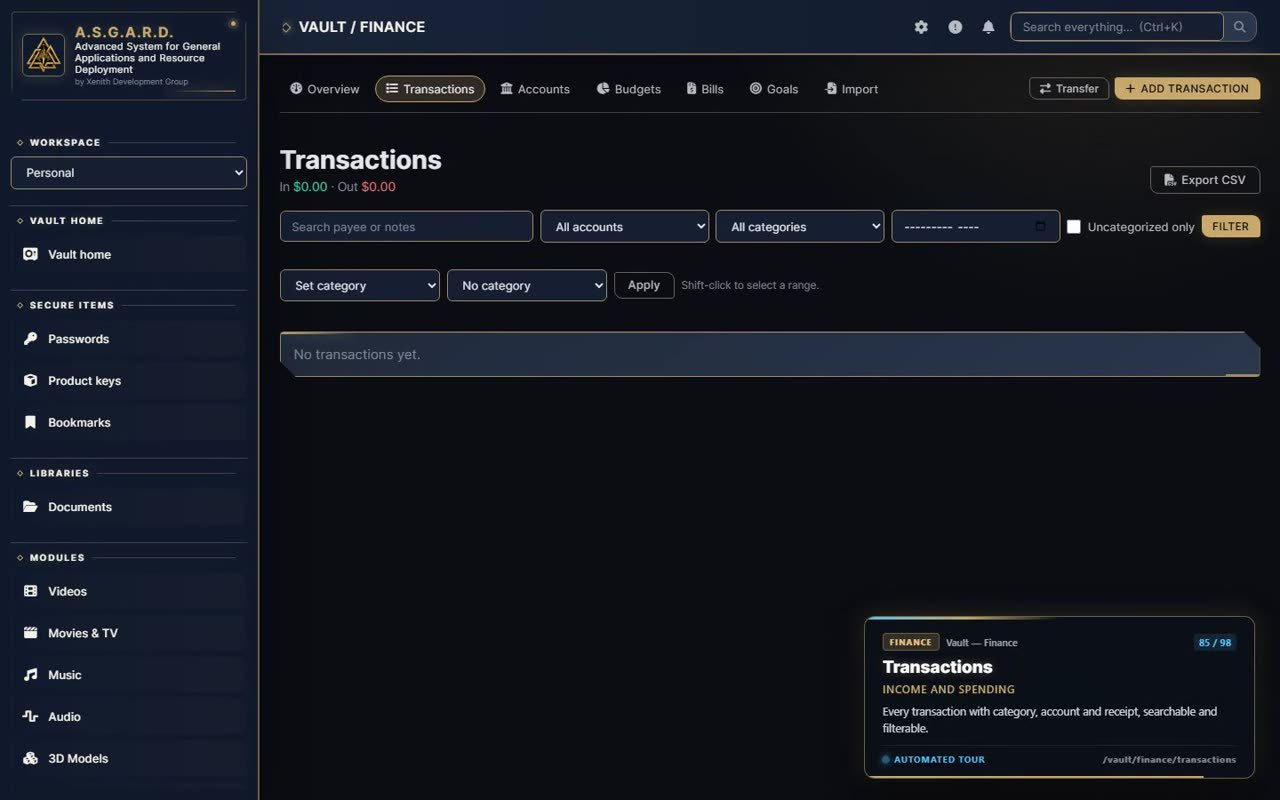The height and width of the screenshot is (800, 1280).
Task: Enable Uncategorized only checkbox
Action: tap(1074, 227)
